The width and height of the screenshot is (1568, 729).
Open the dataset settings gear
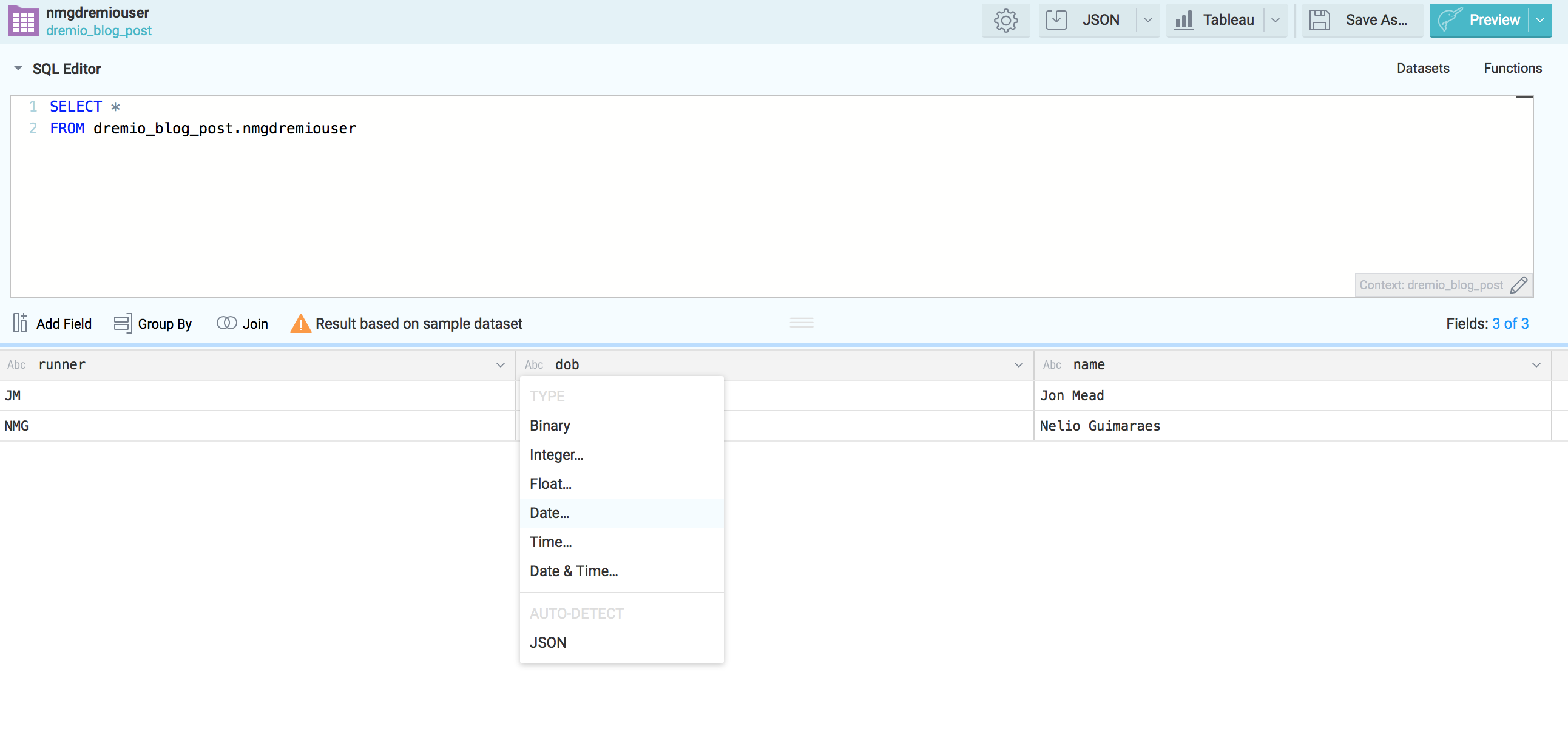pos(1005,20)
